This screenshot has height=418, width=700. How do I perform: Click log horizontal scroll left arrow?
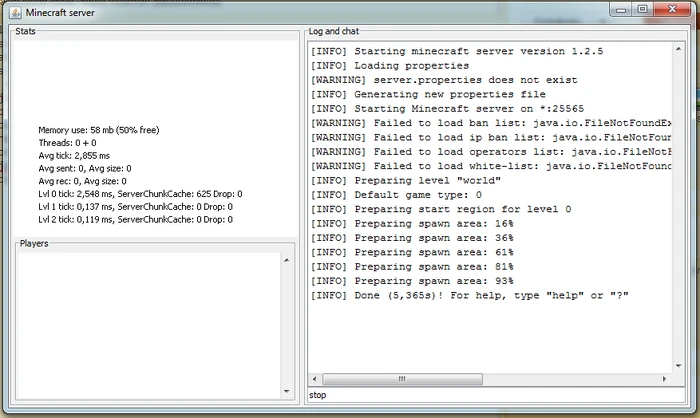pos(314,379)
